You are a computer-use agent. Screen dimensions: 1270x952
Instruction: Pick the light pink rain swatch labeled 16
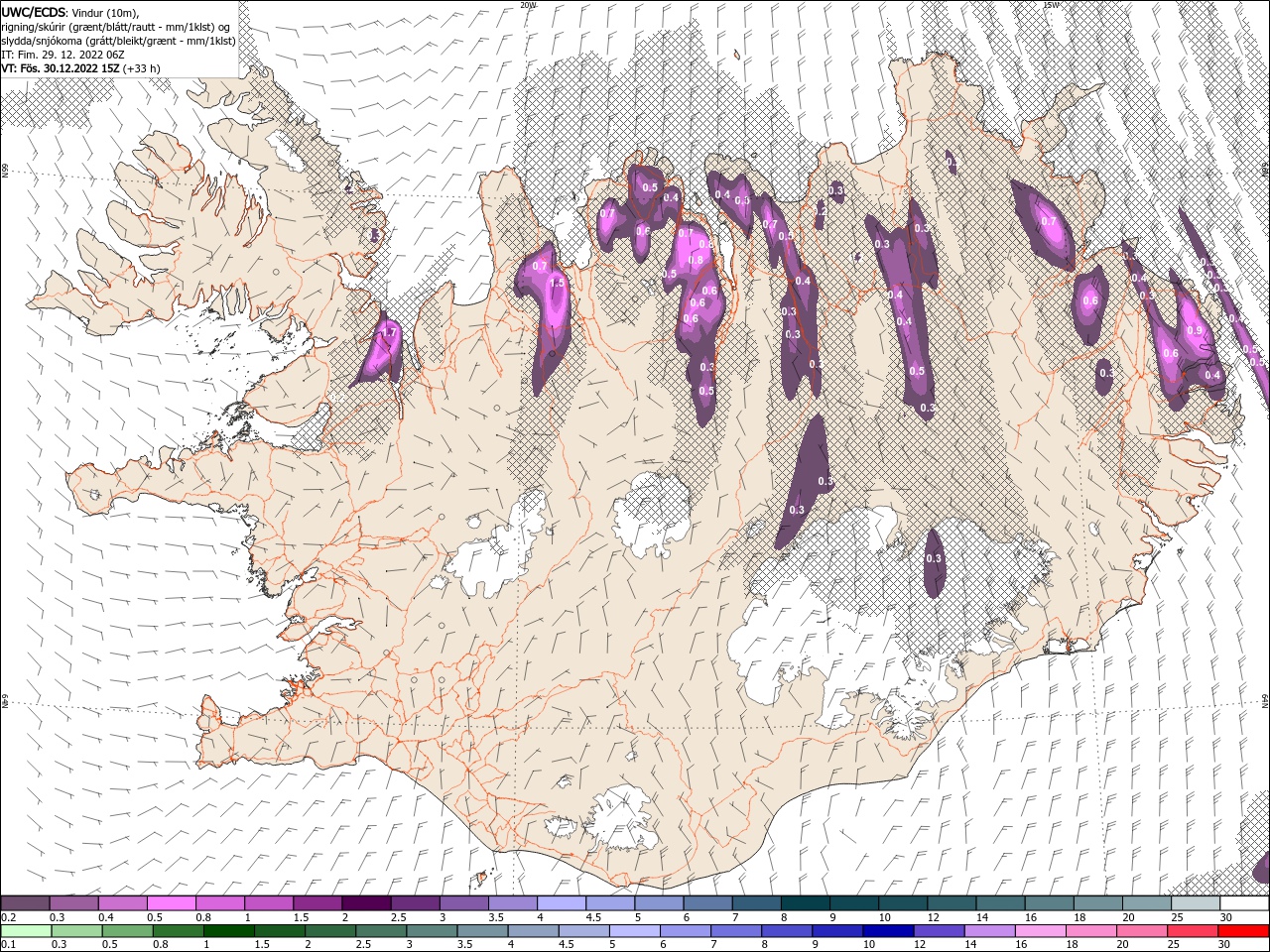(x=1039, y=930)
